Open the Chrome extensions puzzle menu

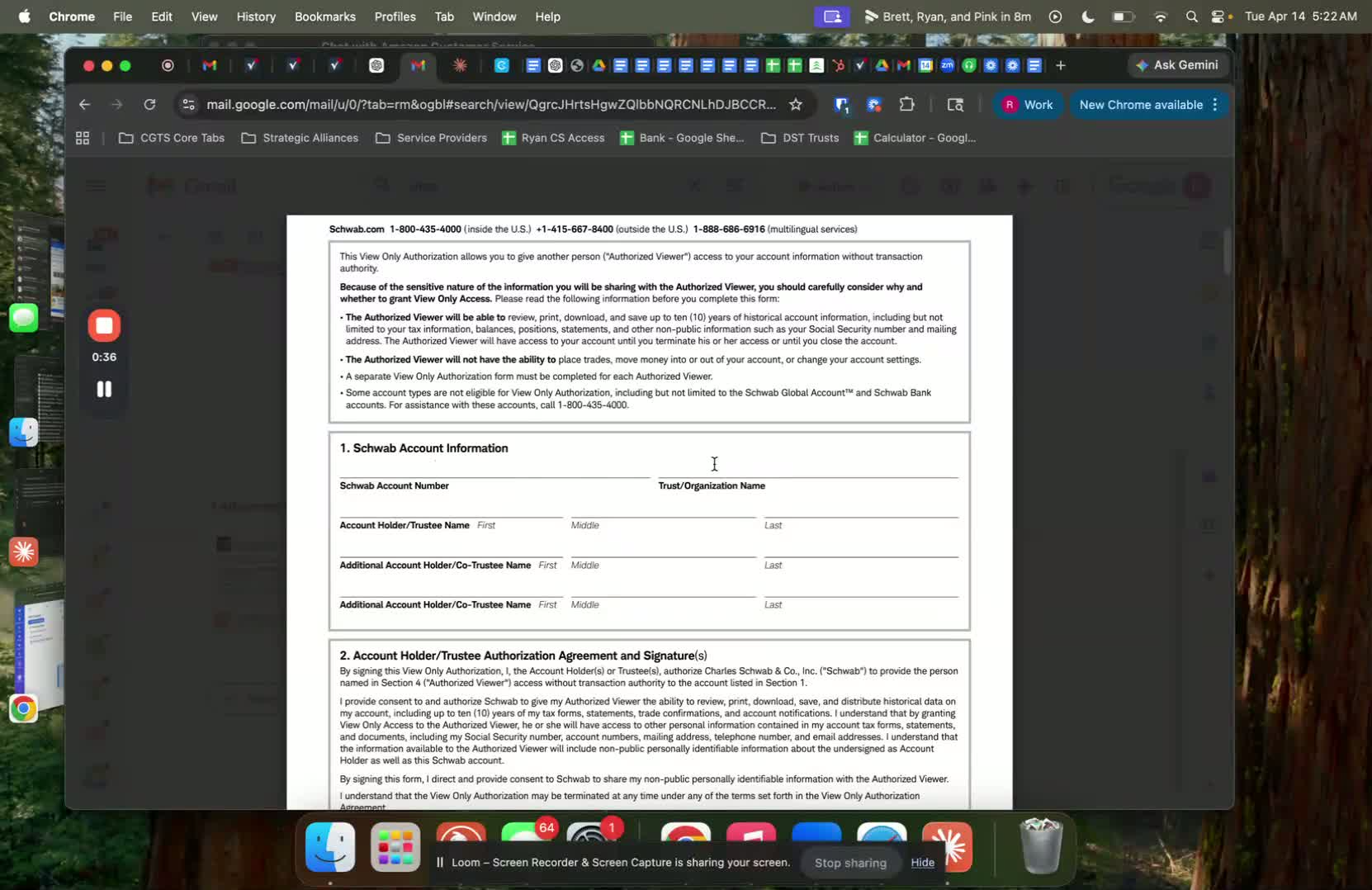click(x=907, y=105)
